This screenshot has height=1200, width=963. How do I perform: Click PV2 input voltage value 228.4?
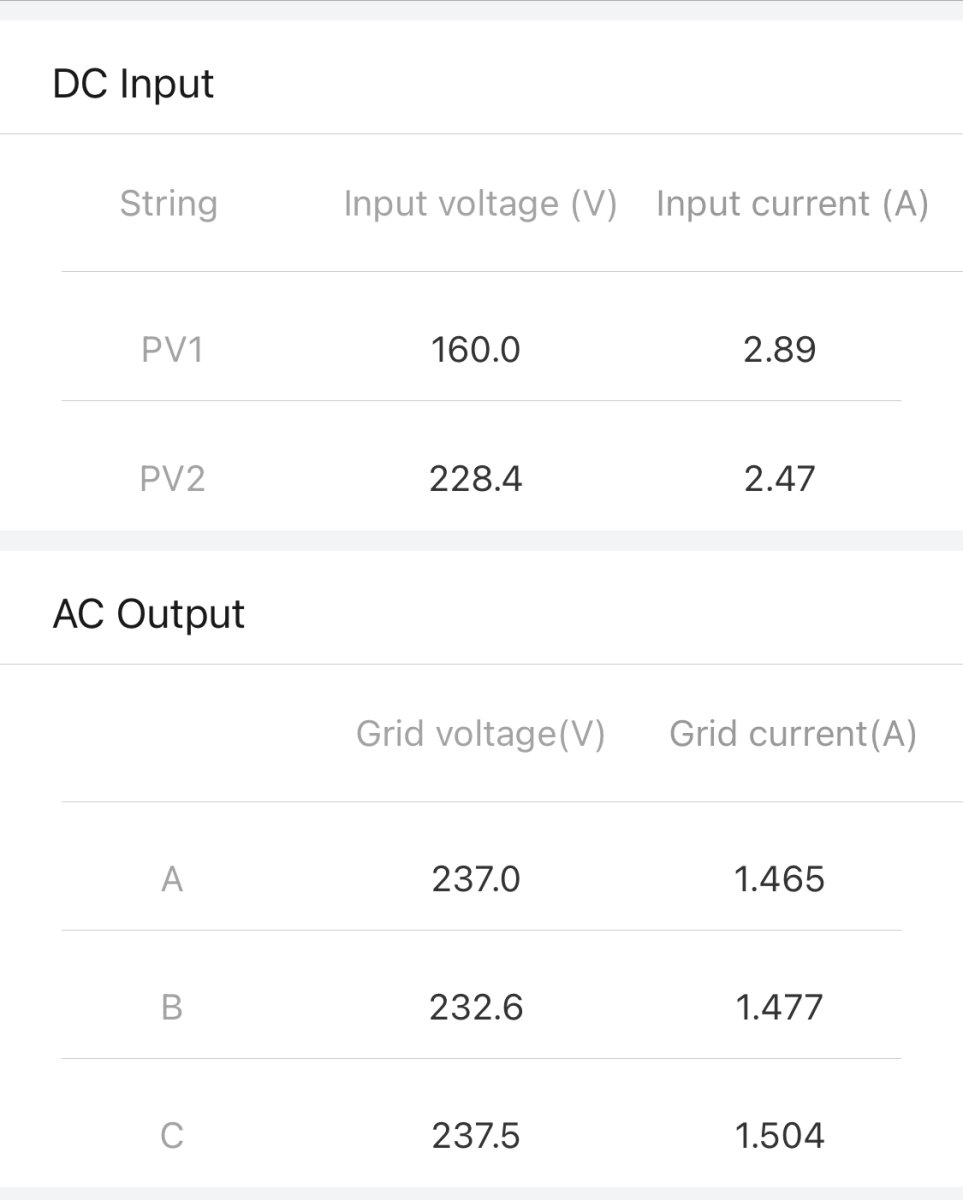(x=475, y=479)
